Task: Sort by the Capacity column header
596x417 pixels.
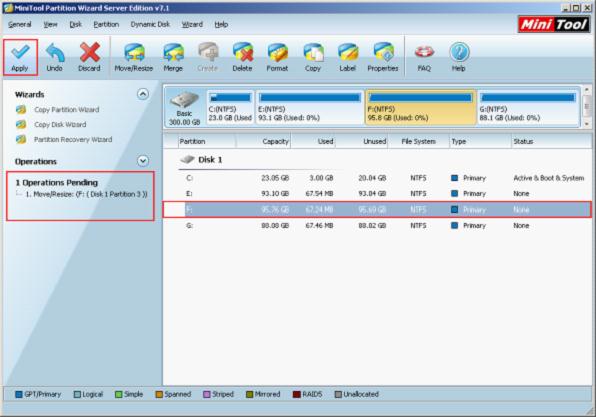Action: coord(263,141)
